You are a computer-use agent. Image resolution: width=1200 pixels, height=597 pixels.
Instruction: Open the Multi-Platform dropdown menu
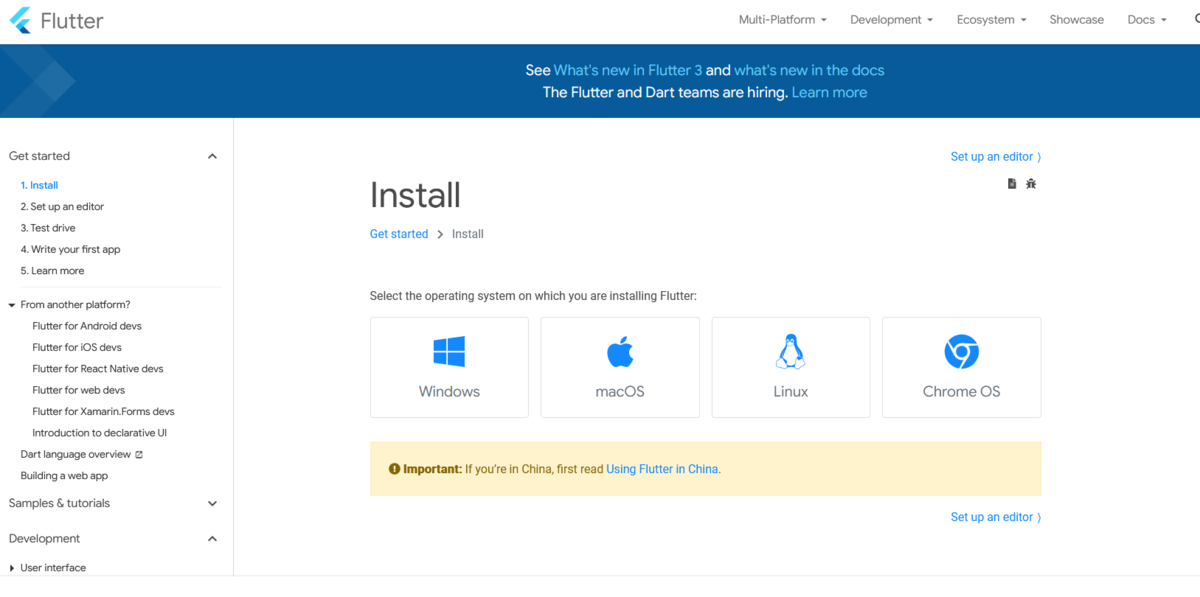pyautogui.click(x=783, y=20)
